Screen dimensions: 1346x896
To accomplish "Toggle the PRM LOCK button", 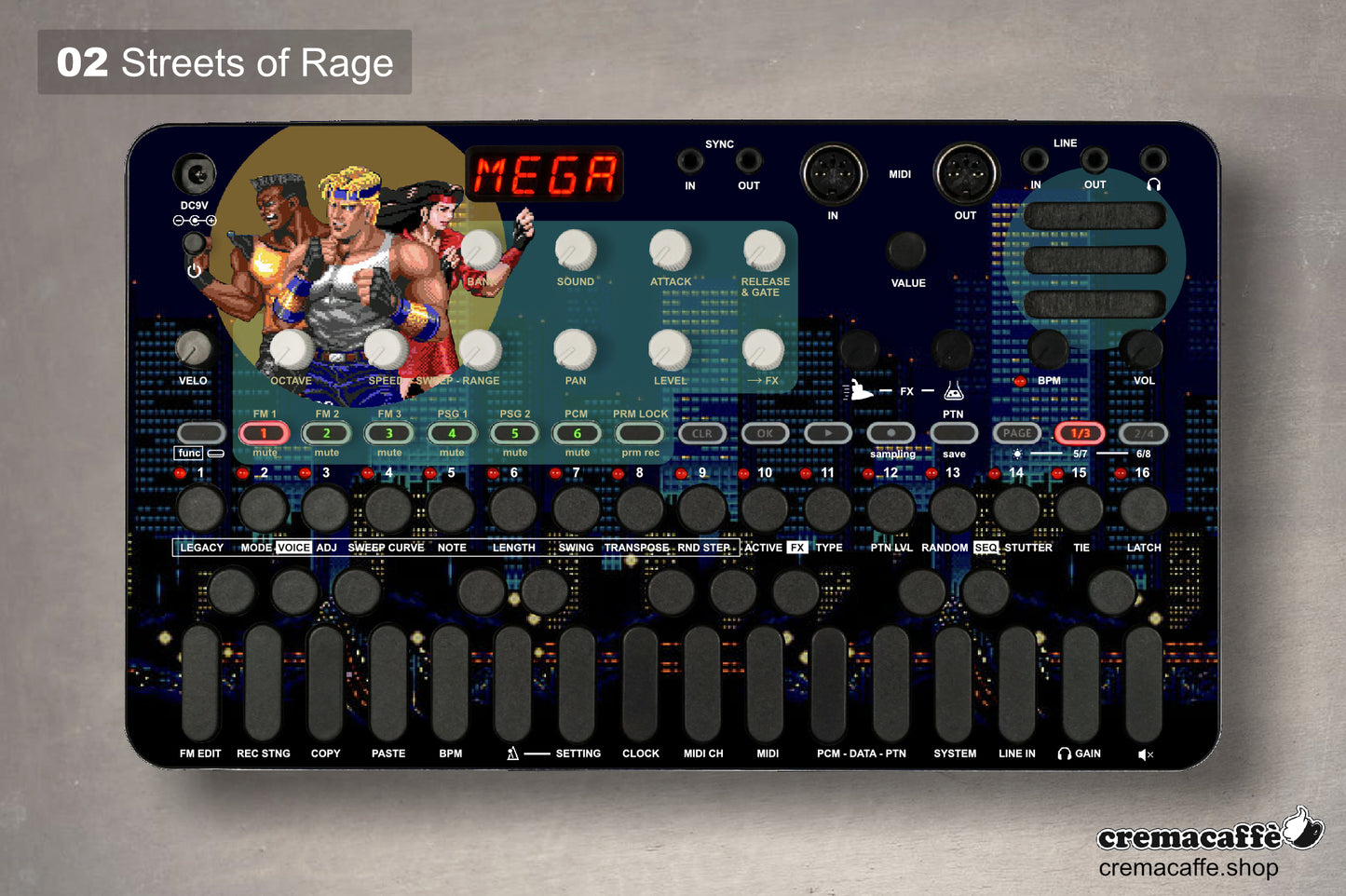I will [640, 433].
